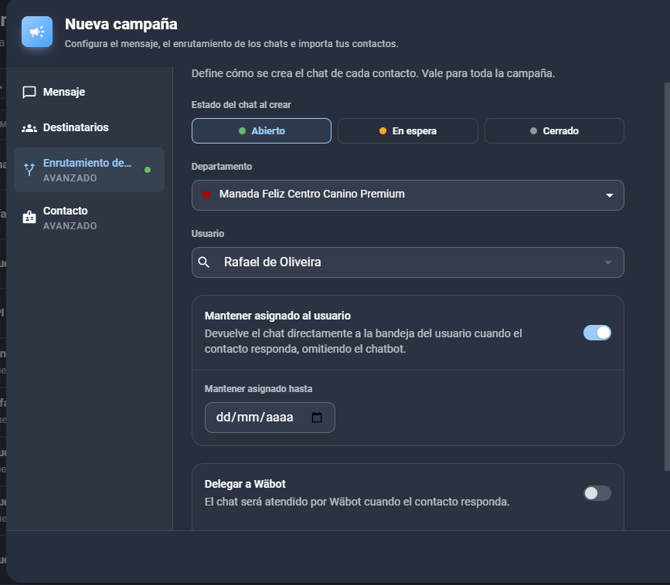Image resolution: width=670 pixels, height=585 pixels.
Task: Click the megaphone campaign icon
Action: pos(37,32)
